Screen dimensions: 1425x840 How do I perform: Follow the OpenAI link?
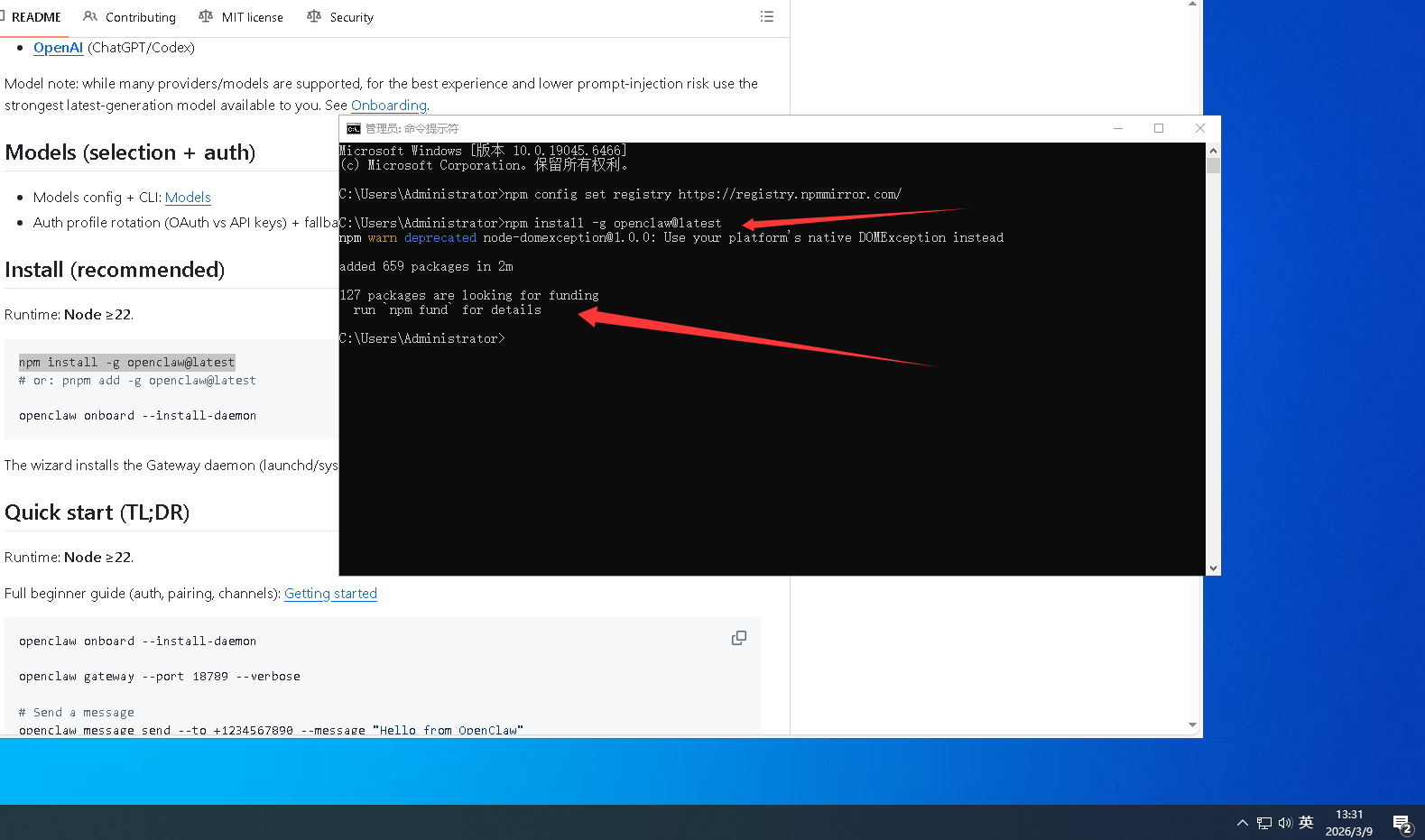click(x=58, y=48)
